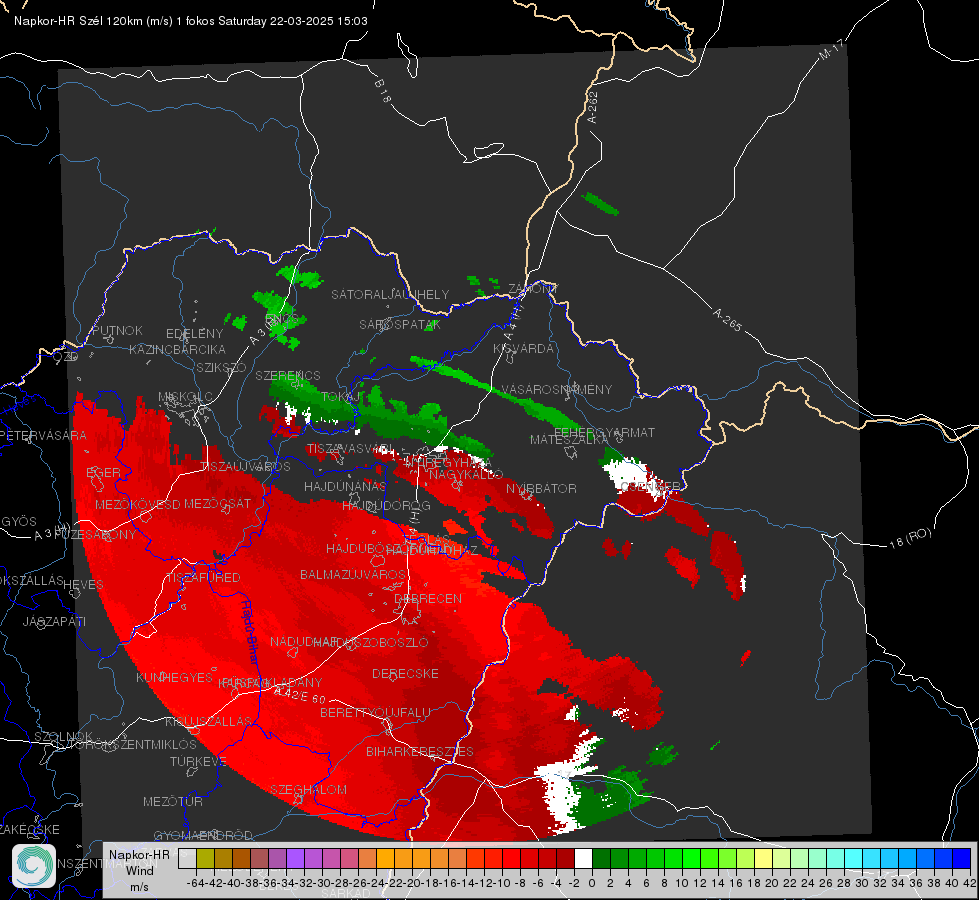This screenshot has height=900, width=979.
Task: Click the BERETTYOUJFALU label
Action: point(375,713)
